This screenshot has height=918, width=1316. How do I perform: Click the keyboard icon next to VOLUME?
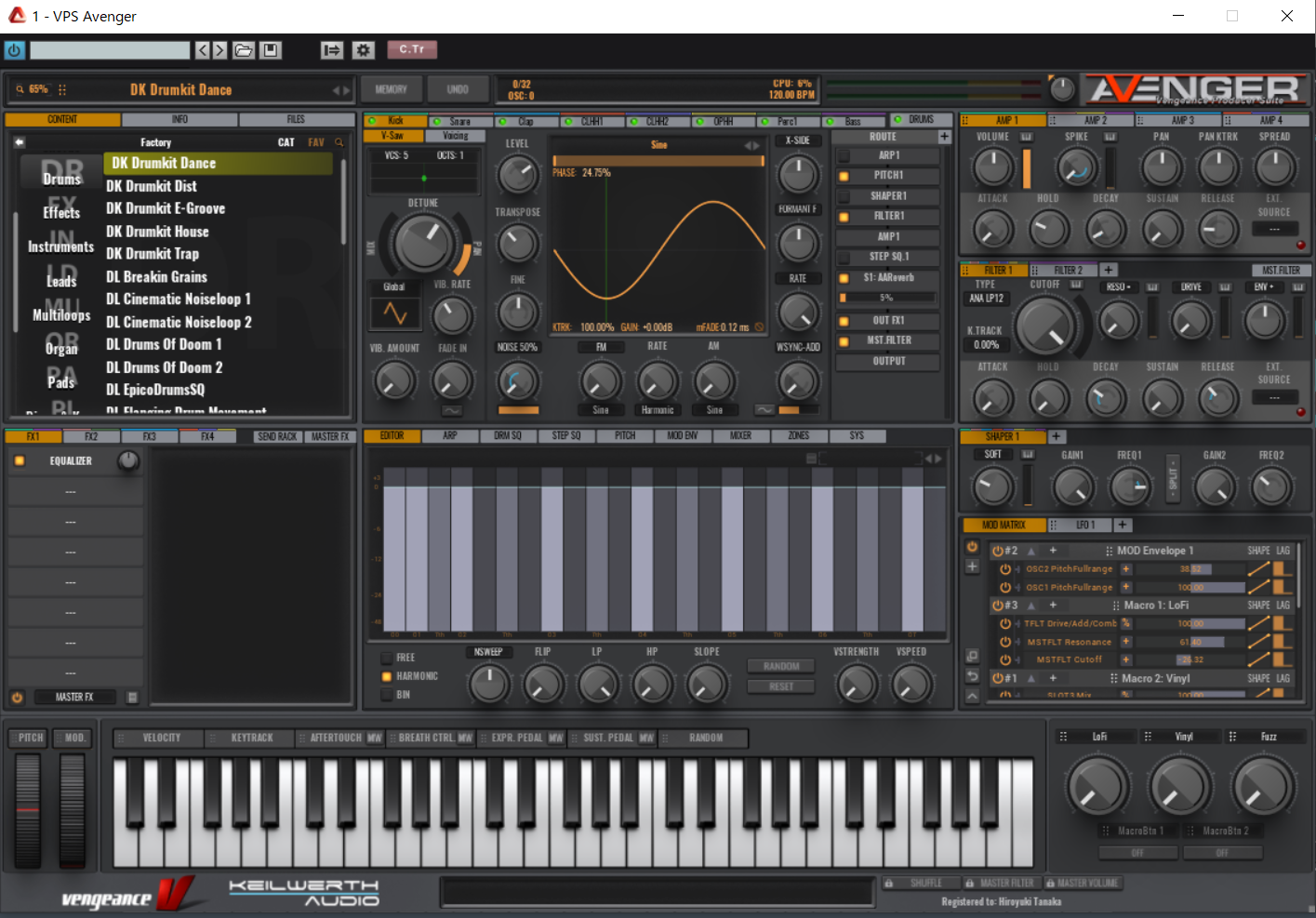[x=1027, y=137]
